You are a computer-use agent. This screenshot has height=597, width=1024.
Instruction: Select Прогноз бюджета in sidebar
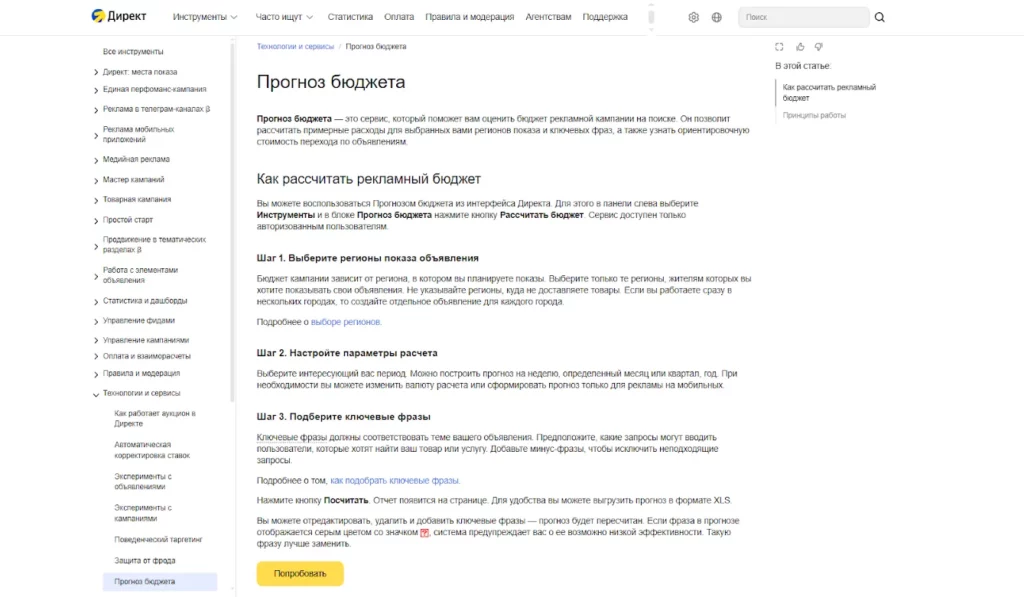[x=159, y=581]
